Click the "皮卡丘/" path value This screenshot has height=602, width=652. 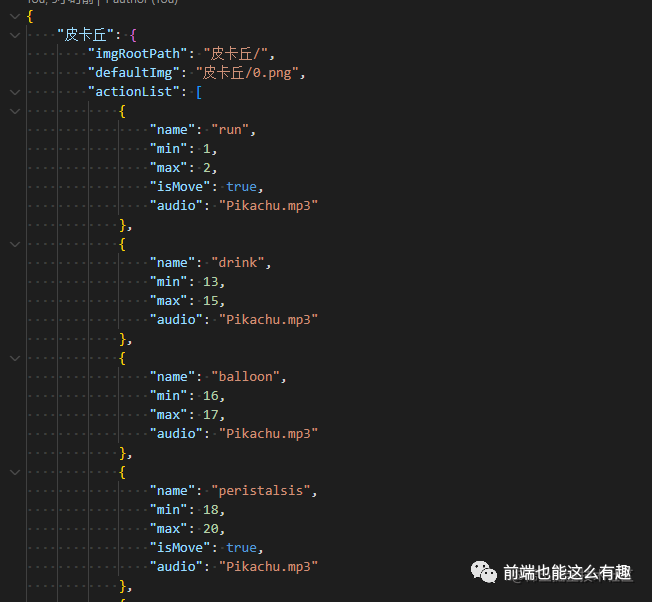(235, 54)
